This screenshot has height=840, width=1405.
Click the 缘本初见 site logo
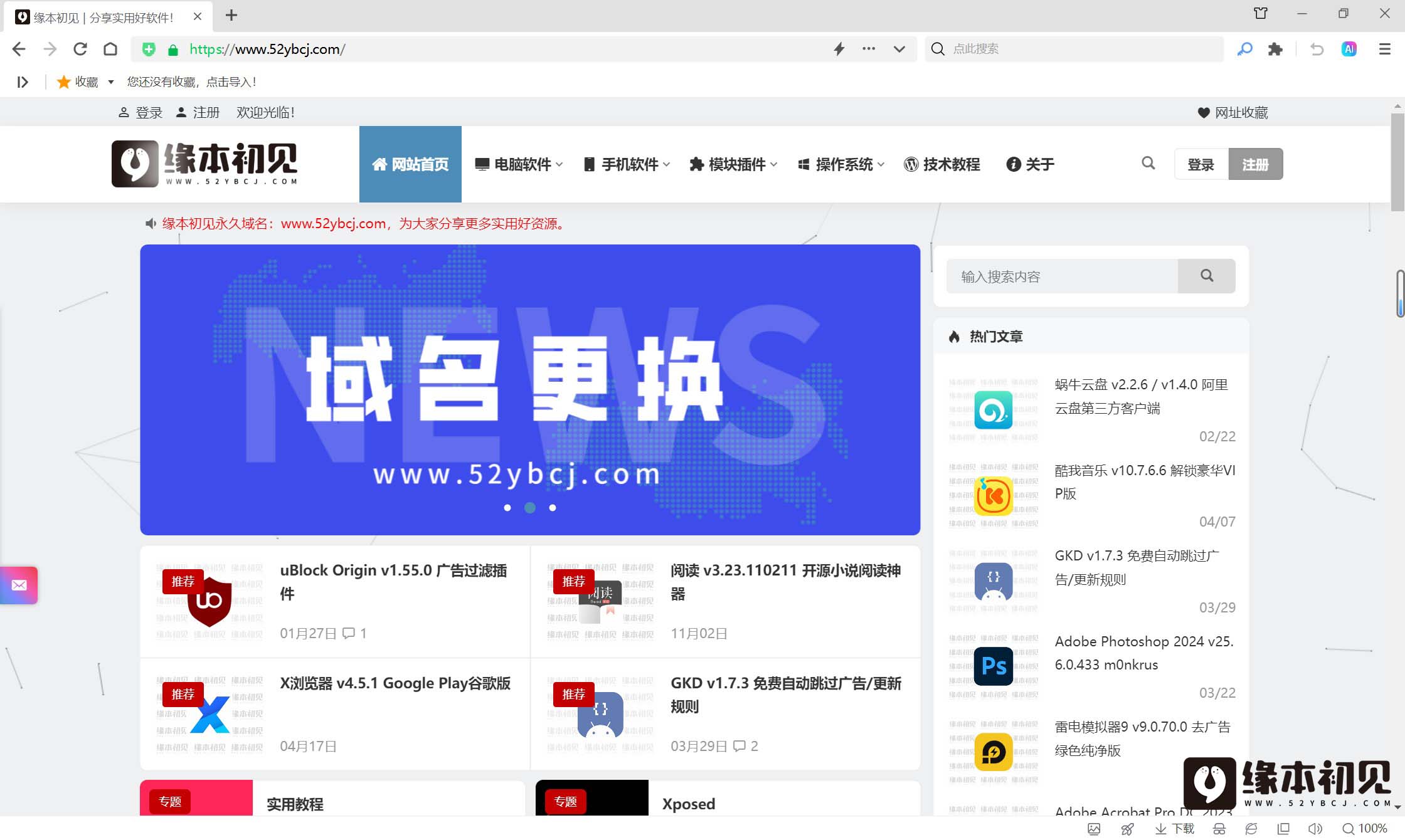point(204,164)
